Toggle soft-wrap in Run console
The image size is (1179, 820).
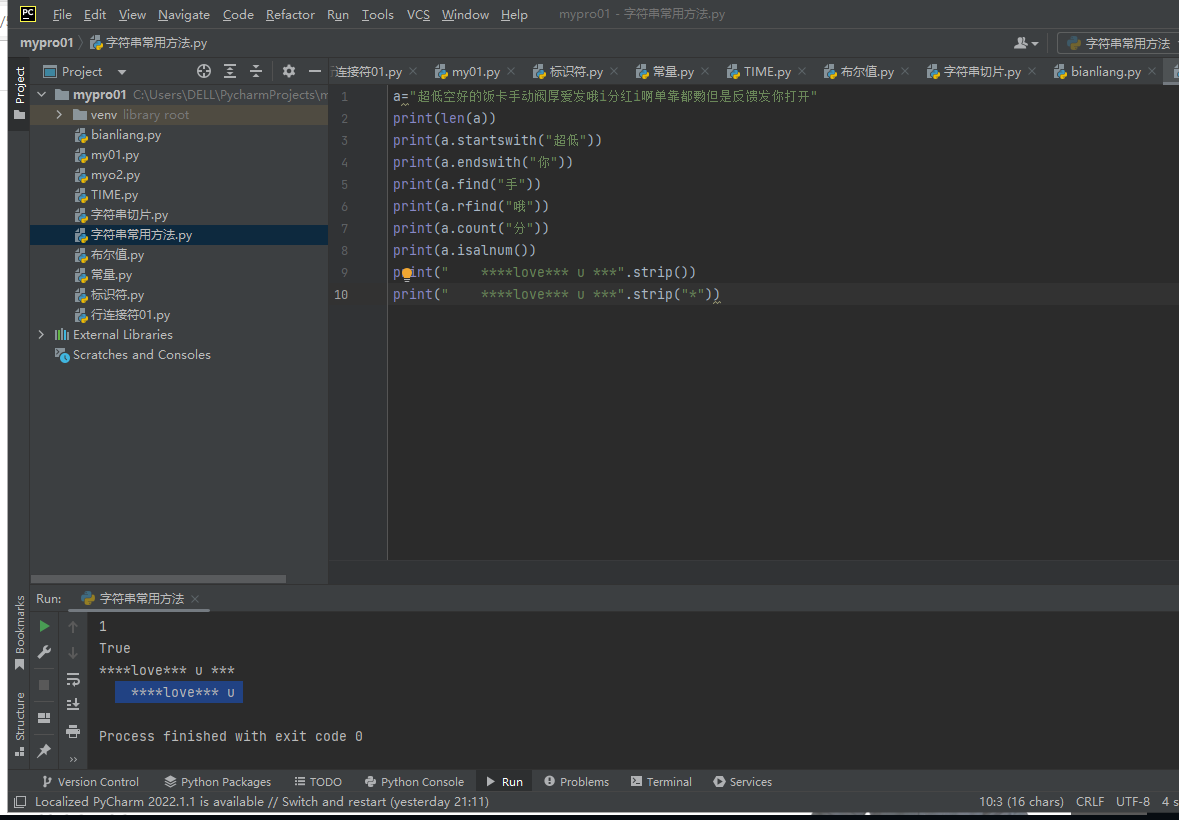73,679
